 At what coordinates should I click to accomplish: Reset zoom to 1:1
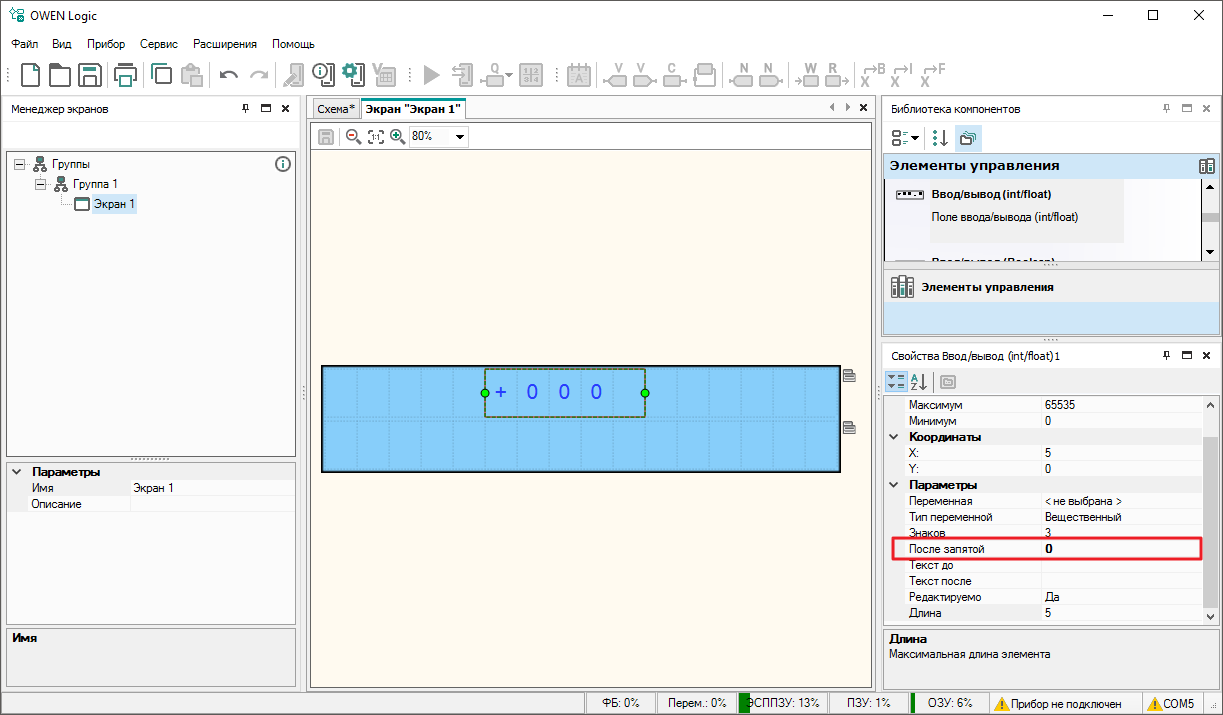[x=375, y=137]
